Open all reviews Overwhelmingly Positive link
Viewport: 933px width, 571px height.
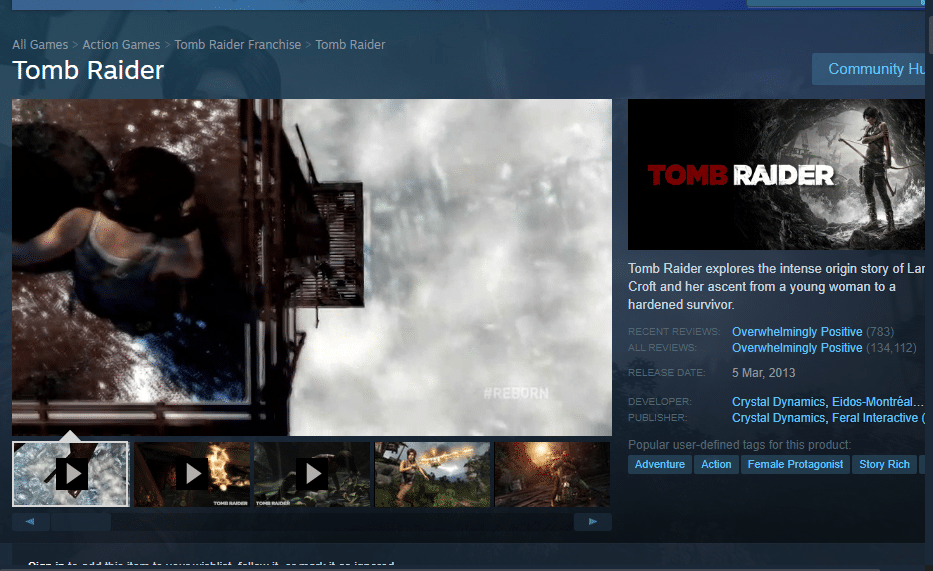pos(797,348)
